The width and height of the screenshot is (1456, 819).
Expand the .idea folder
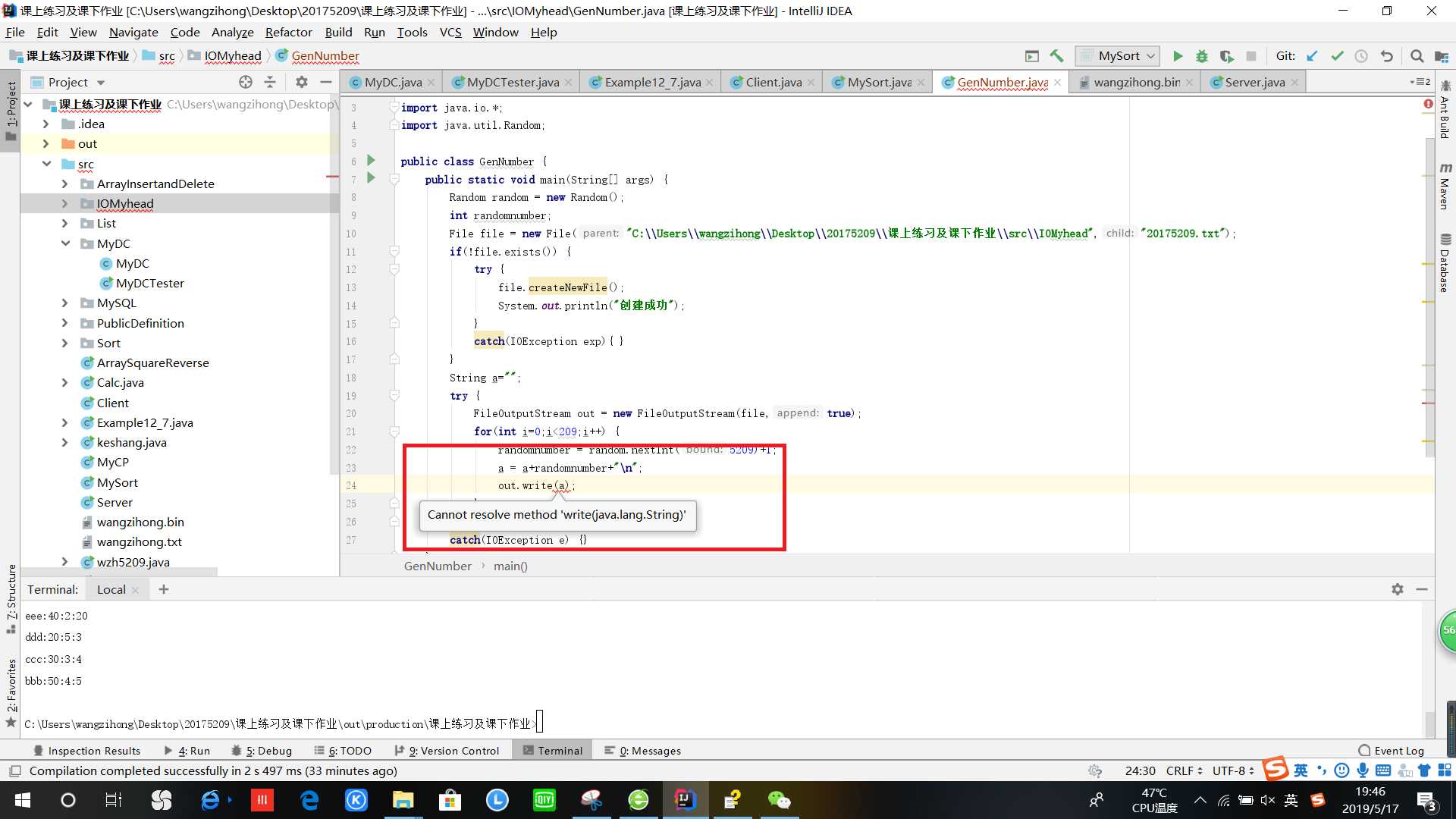(45, 124)
